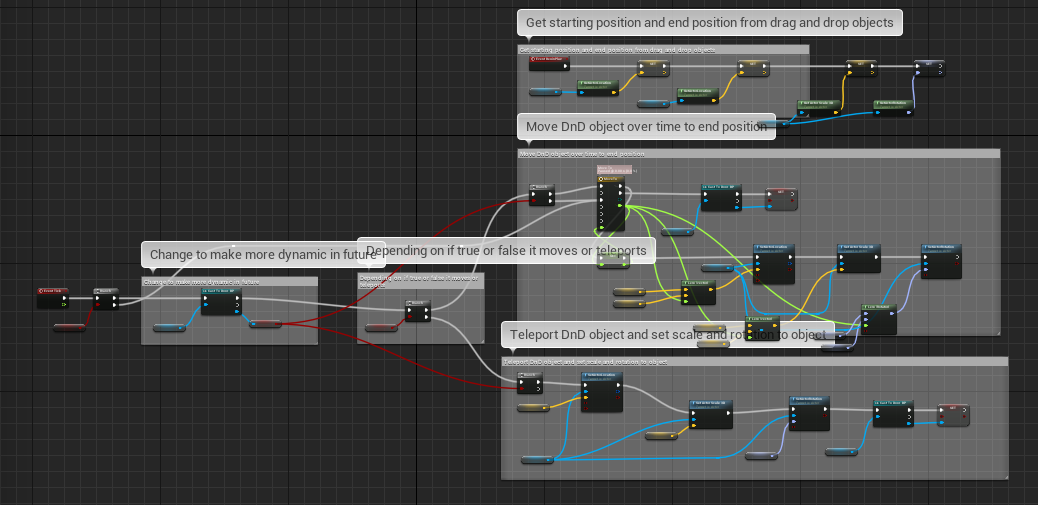Select SetActorLocation node in 'Teleport DnD object' box
Viewport: 1038px width, 505px height.
click(x=602, y=392)
